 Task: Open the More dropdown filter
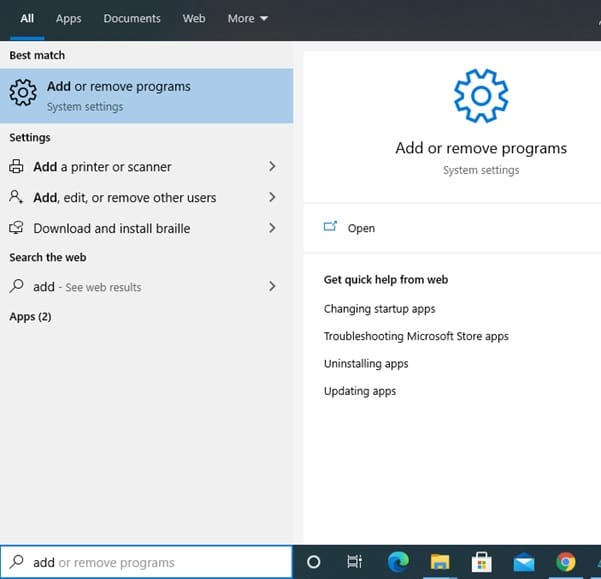[248, 18]
